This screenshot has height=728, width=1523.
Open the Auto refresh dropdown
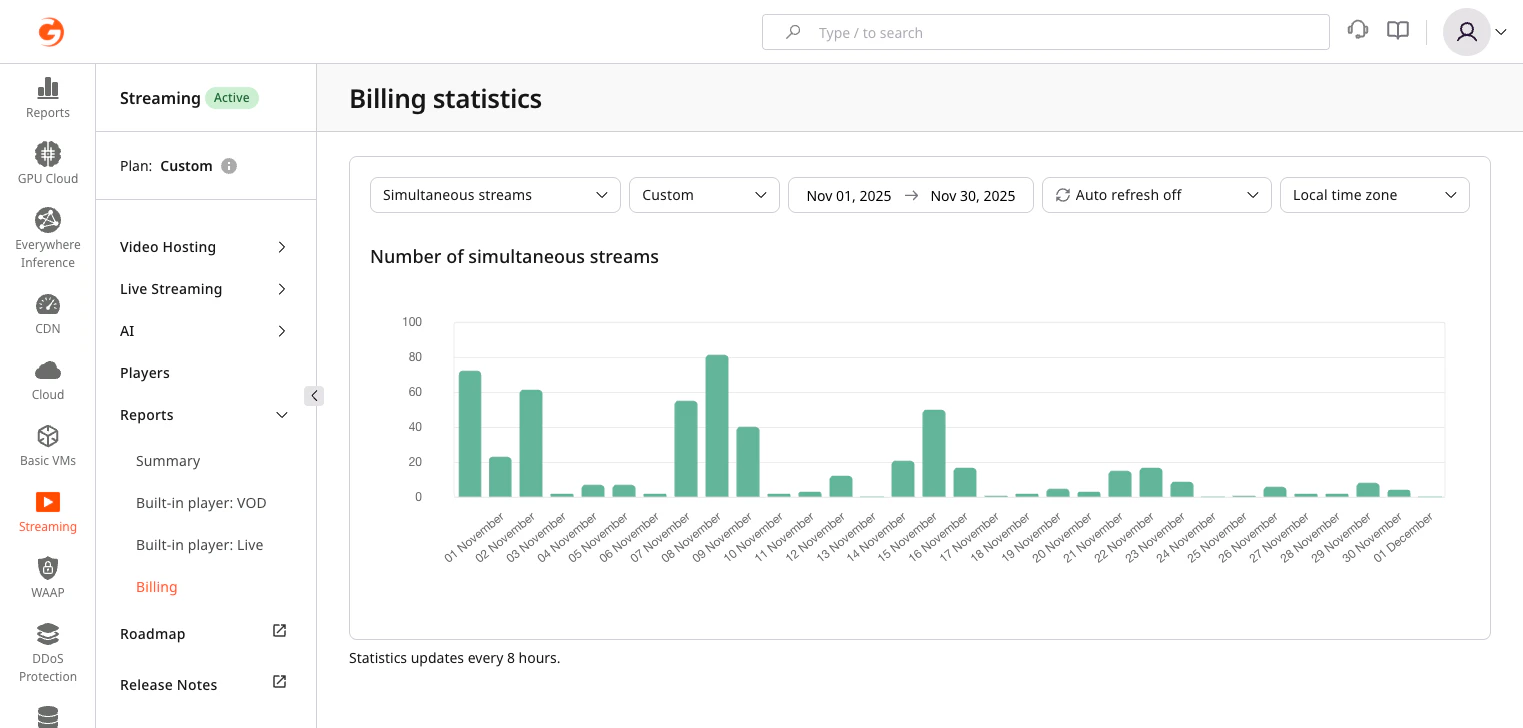pyautogui.click(x=1156, y=195)
